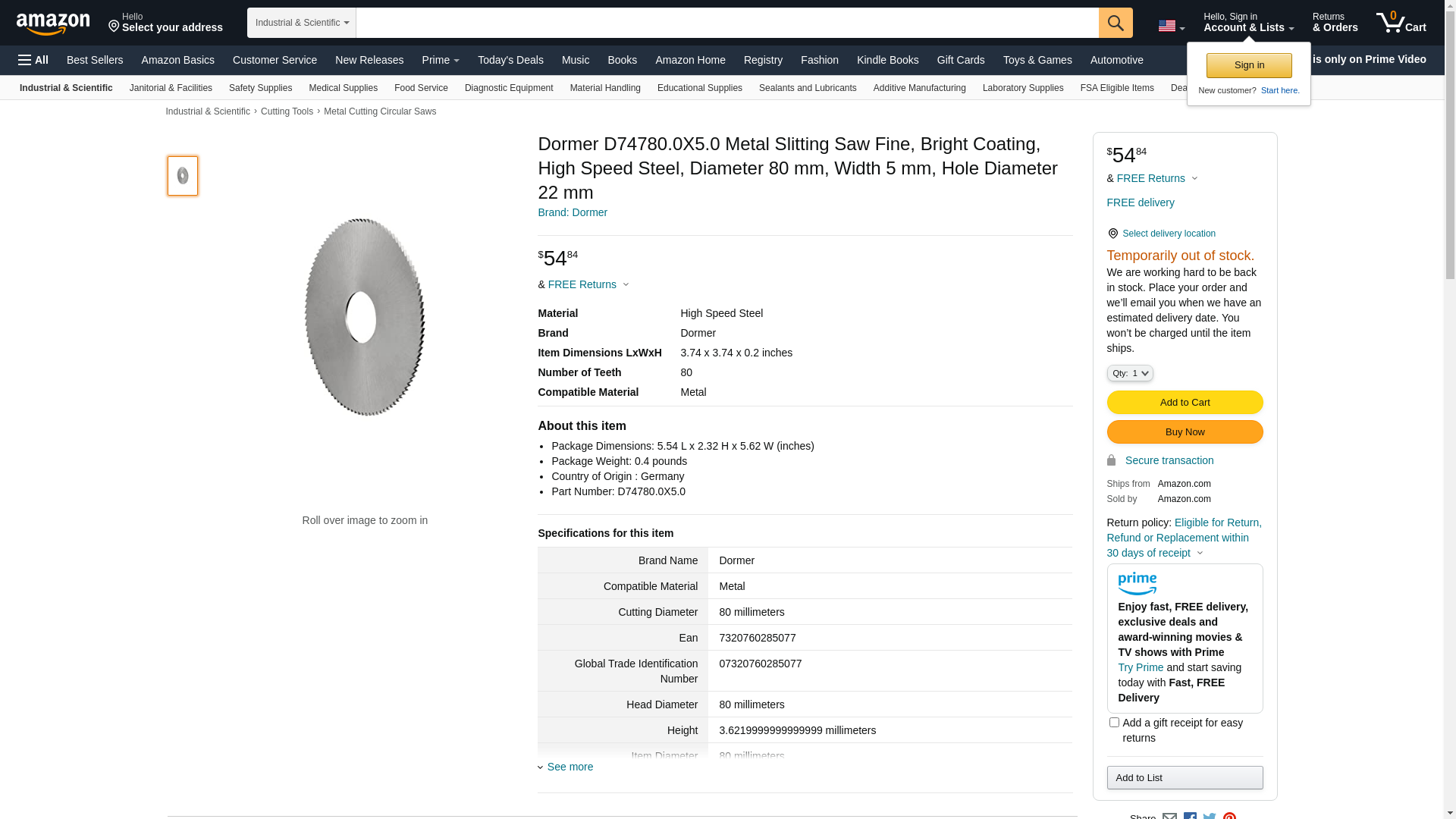Click the magnifying glass search button
The width and height of the screenshot is (1456, 819).
coord(1116,23)
